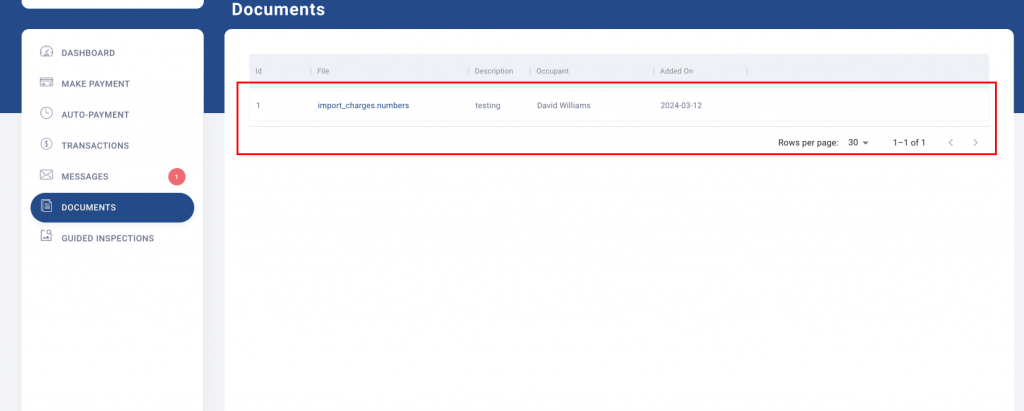Click the Transactions dollar icon
Viewport: 1024px width, 411px height.
click(46, 145)
